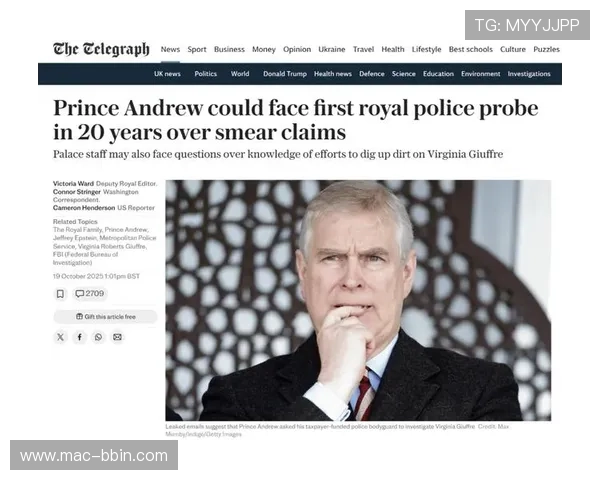Image resolution: width=600 pixels, height=480 pixels.
Task: Open the 2709 comments bubble
Action: click(x=90, y=294)
